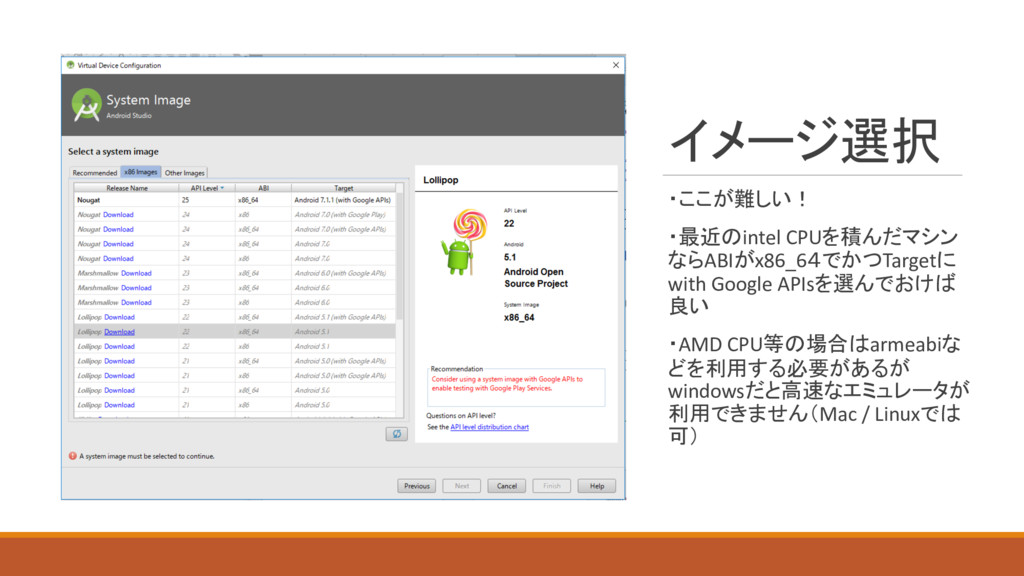Open the API level distribution chart link

click(489, 427)
